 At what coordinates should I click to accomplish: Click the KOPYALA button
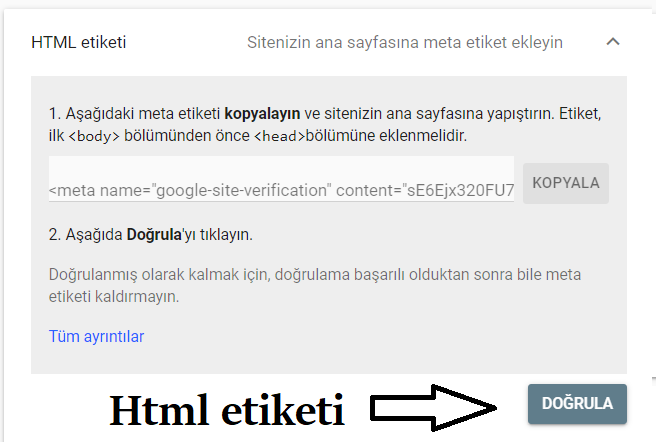(x=566, y=183)
